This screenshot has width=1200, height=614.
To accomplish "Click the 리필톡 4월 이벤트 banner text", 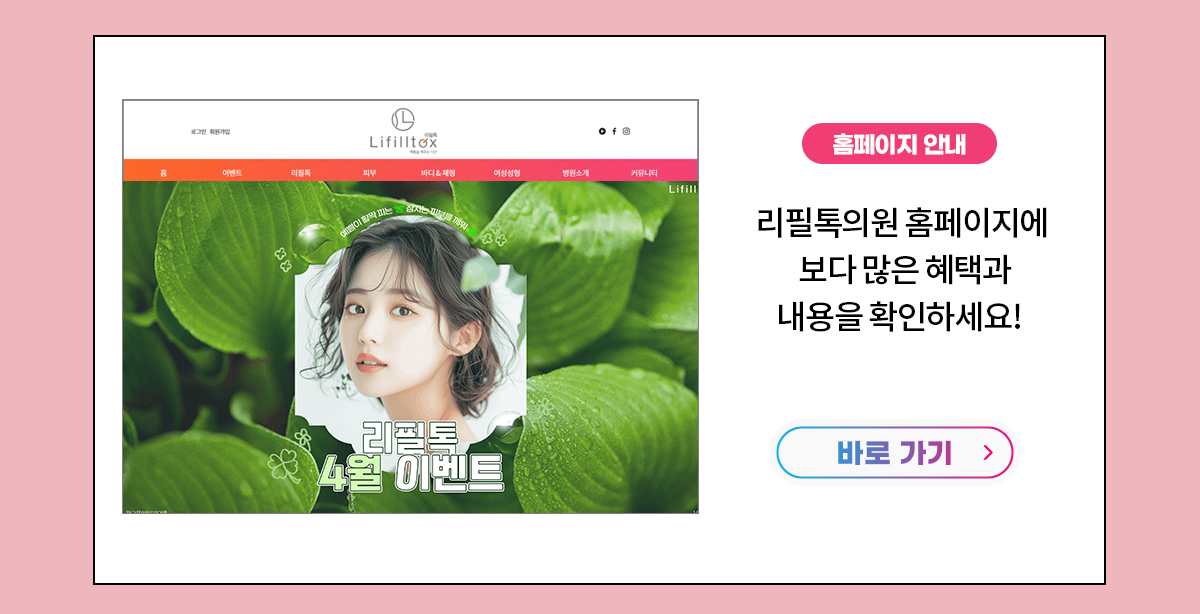I will pyautogui.click(x=409, y=458).
